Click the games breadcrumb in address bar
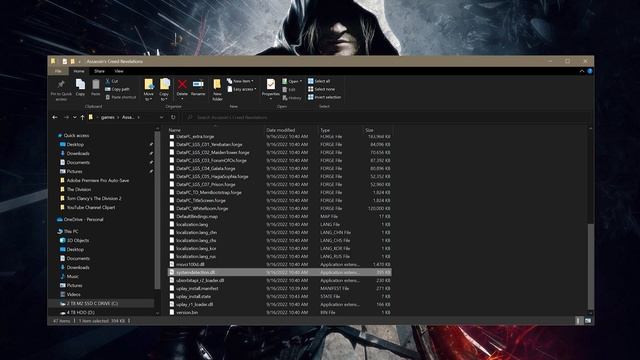Viewport: 640px width, 360px height. (x=108, y=117)
